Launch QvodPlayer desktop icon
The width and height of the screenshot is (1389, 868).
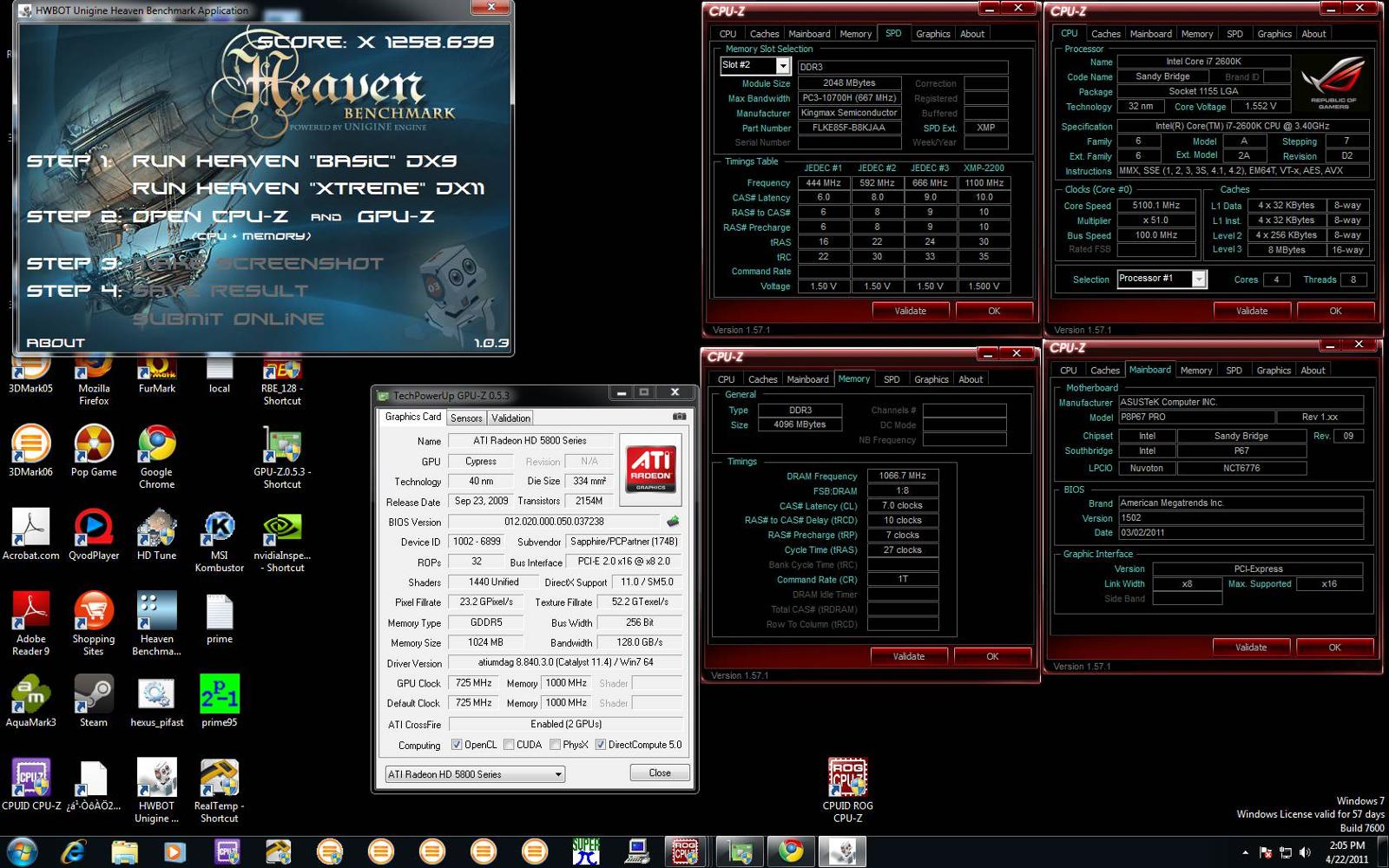[94, 534]
